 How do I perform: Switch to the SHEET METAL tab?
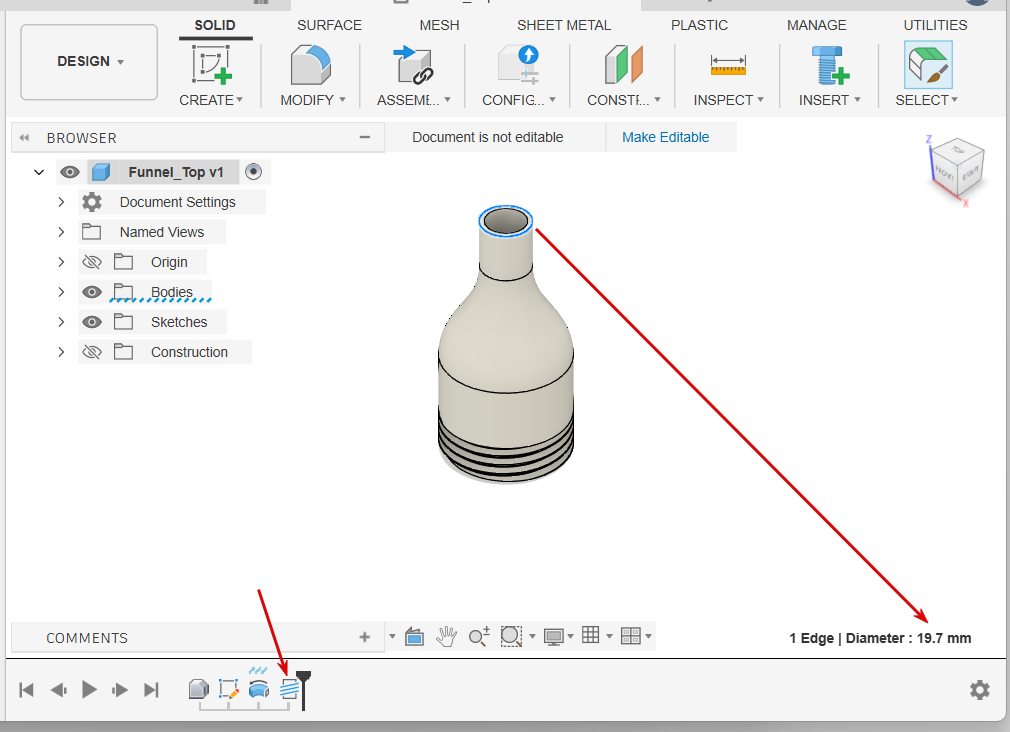click(x=564, y=25)
